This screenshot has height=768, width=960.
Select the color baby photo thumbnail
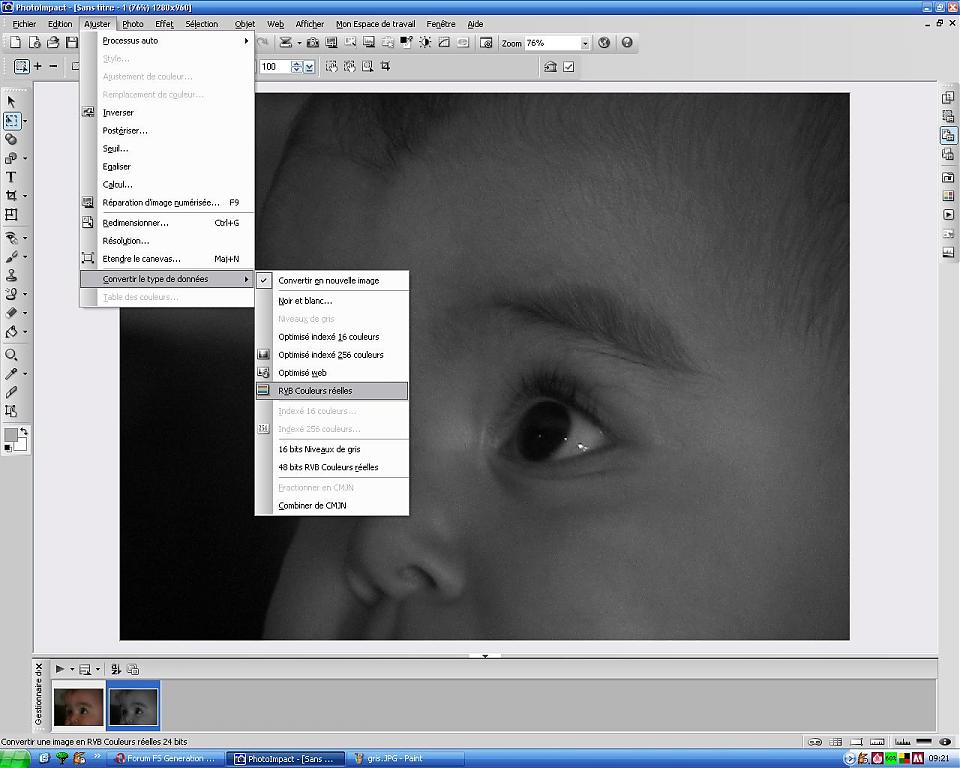pos(79,707)
